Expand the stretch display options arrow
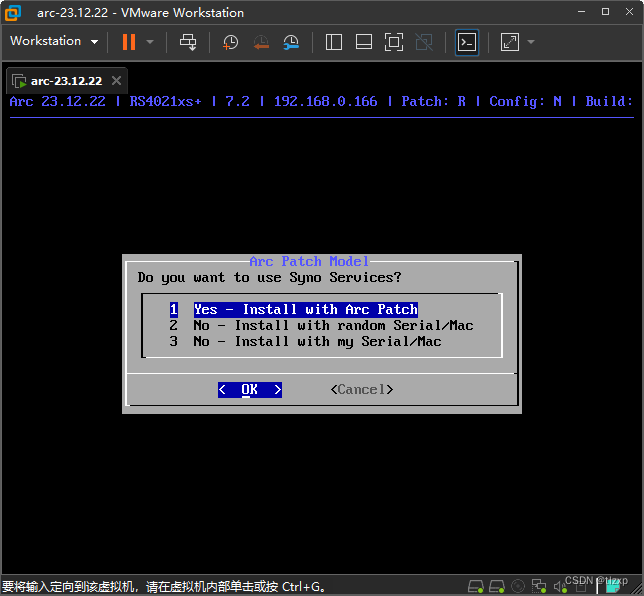Screen dimensions: 644x596 [x=531, y=42]
